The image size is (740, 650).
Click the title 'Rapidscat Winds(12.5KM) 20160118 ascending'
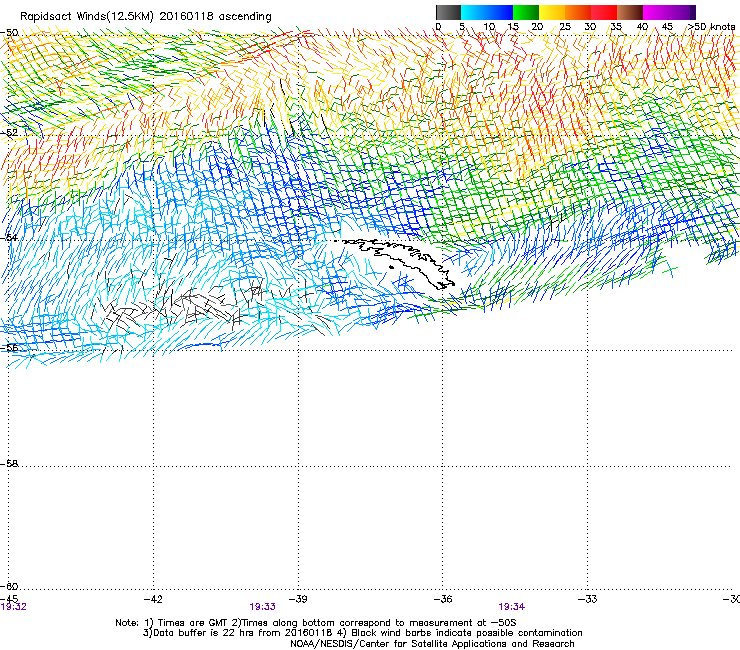(x=146, y=17)
